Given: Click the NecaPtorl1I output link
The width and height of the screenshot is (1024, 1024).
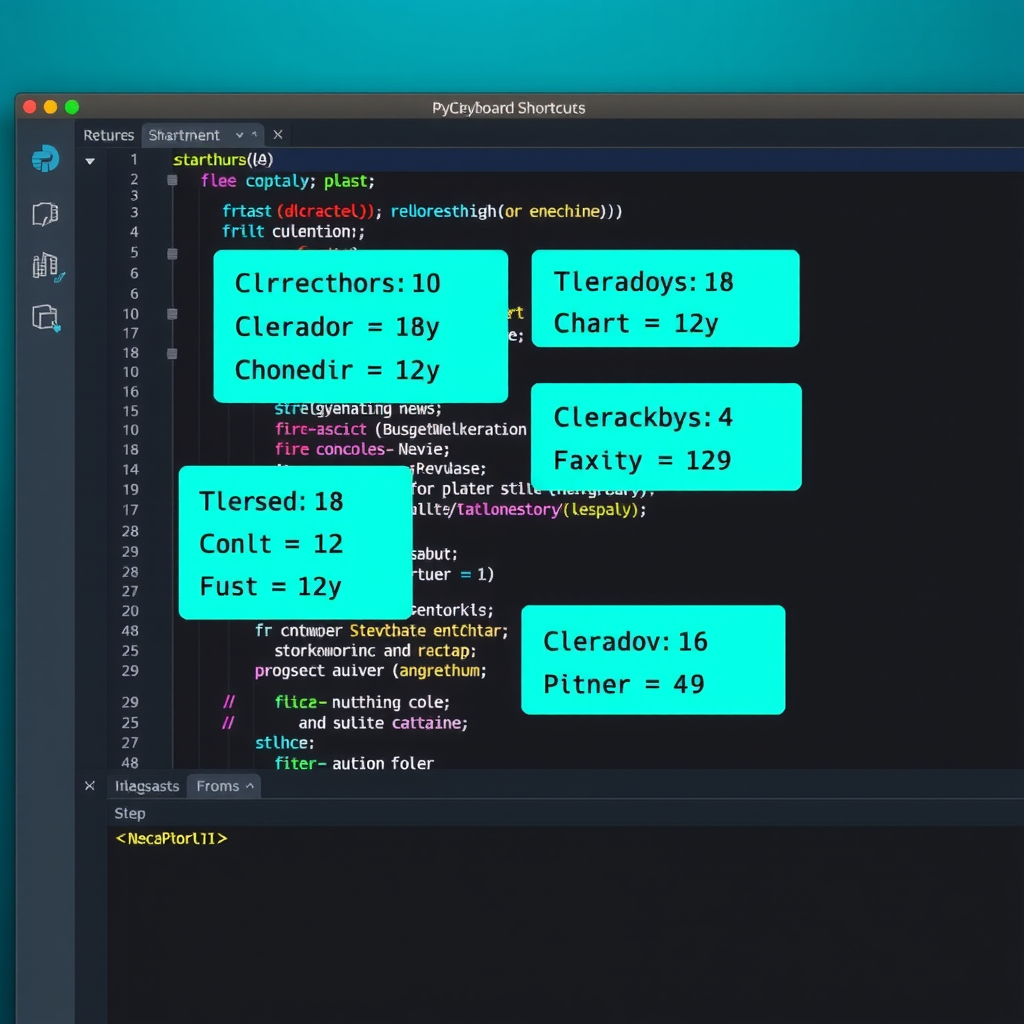Looking at the screenshot, I should pos(171,838).
